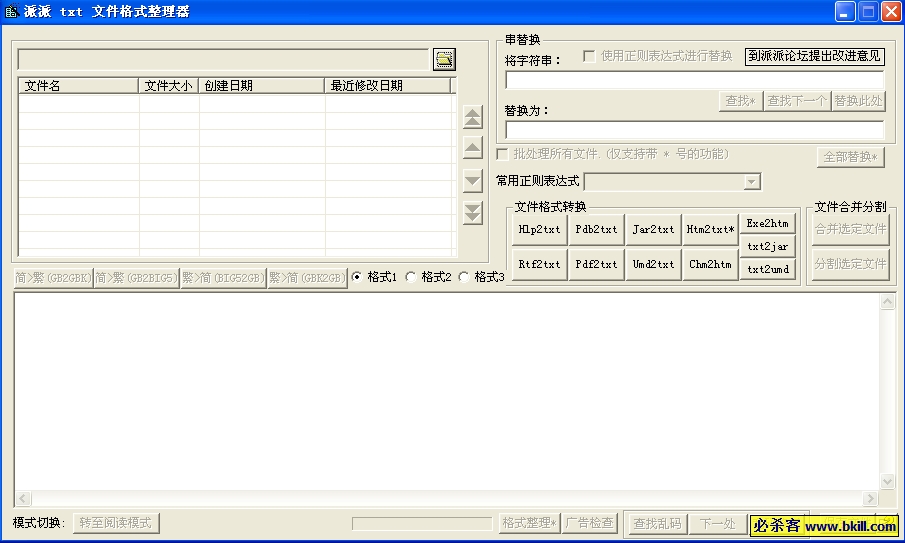Click text area vertical scrollbar up arrow

pyautogui.click(x=887, y=301)
